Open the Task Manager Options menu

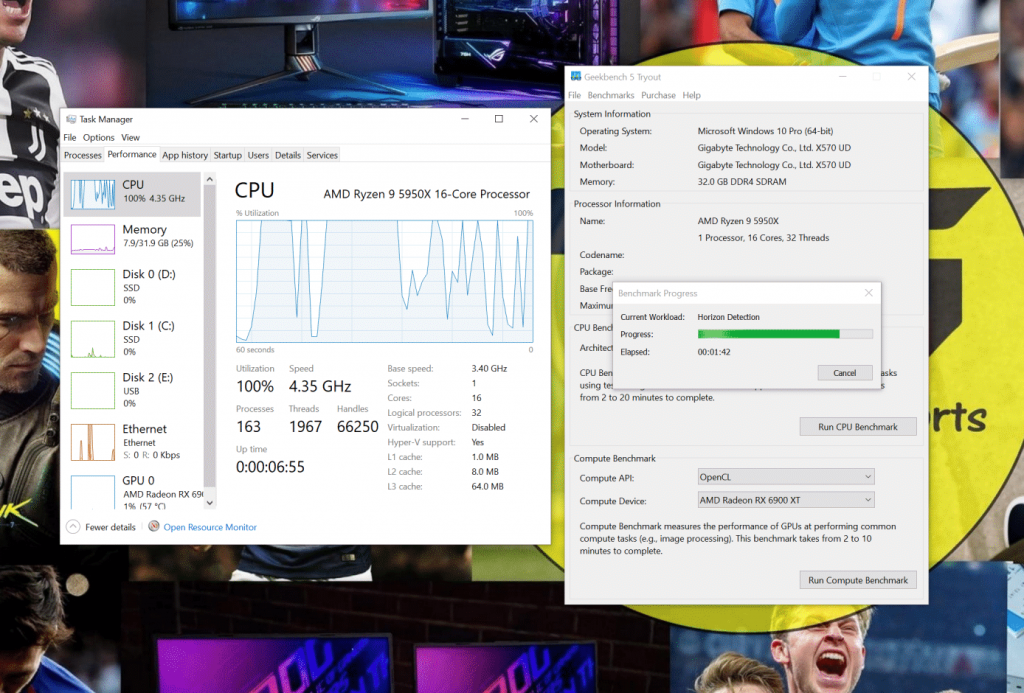pyautogui.click(x=99, y=137)
